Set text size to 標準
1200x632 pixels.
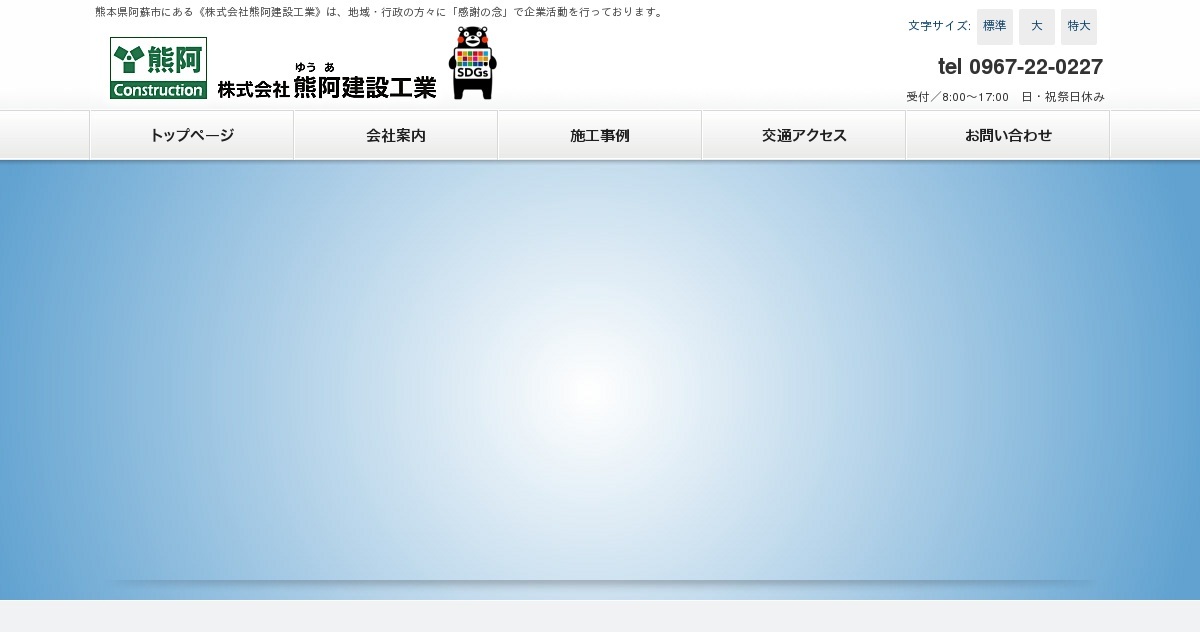995,26
